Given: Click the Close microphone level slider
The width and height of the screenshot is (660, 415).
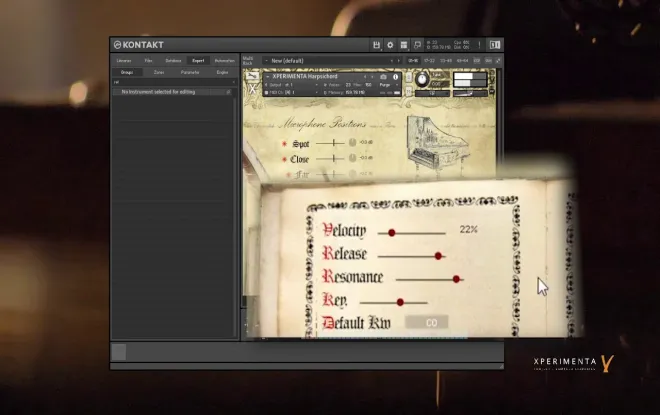Looking at the screenshot, I should coord(330,159).
